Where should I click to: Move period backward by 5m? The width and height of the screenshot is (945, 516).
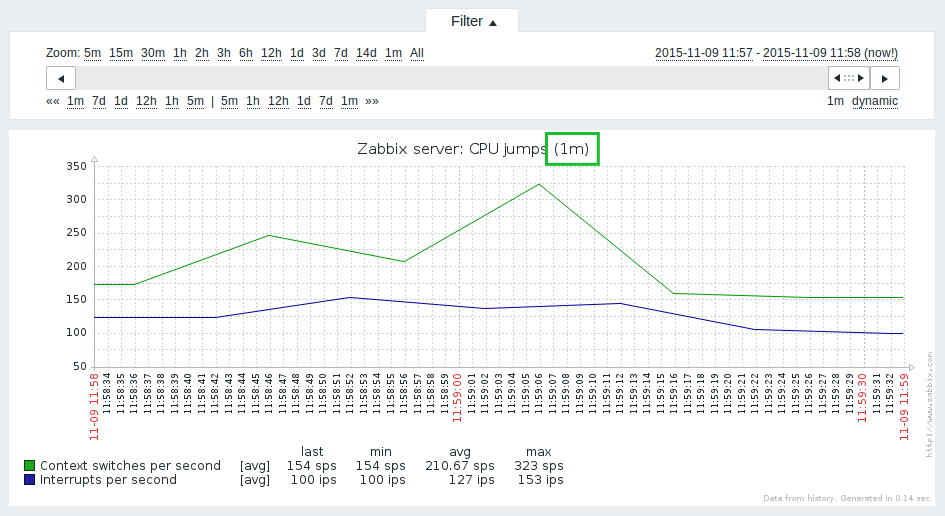pyautogui.click(x=195, y=101)
